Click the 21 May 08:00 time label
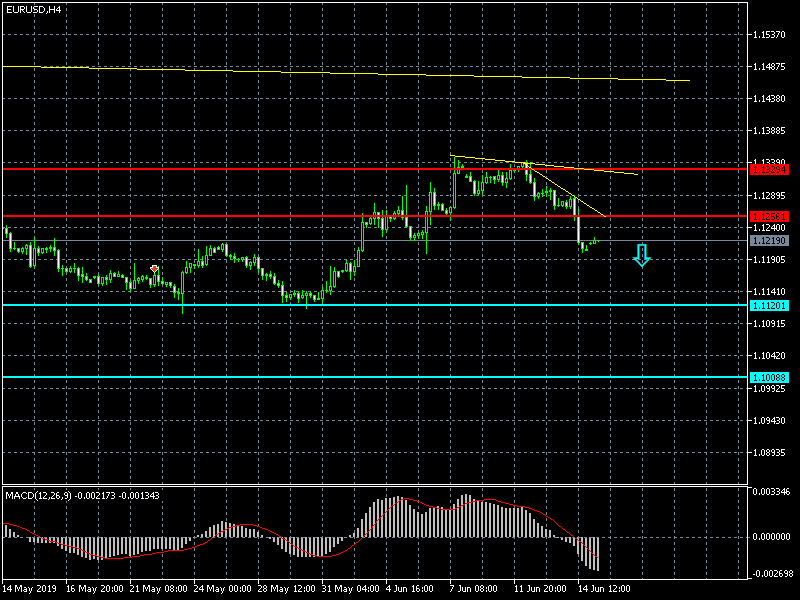 click(159, 589)
